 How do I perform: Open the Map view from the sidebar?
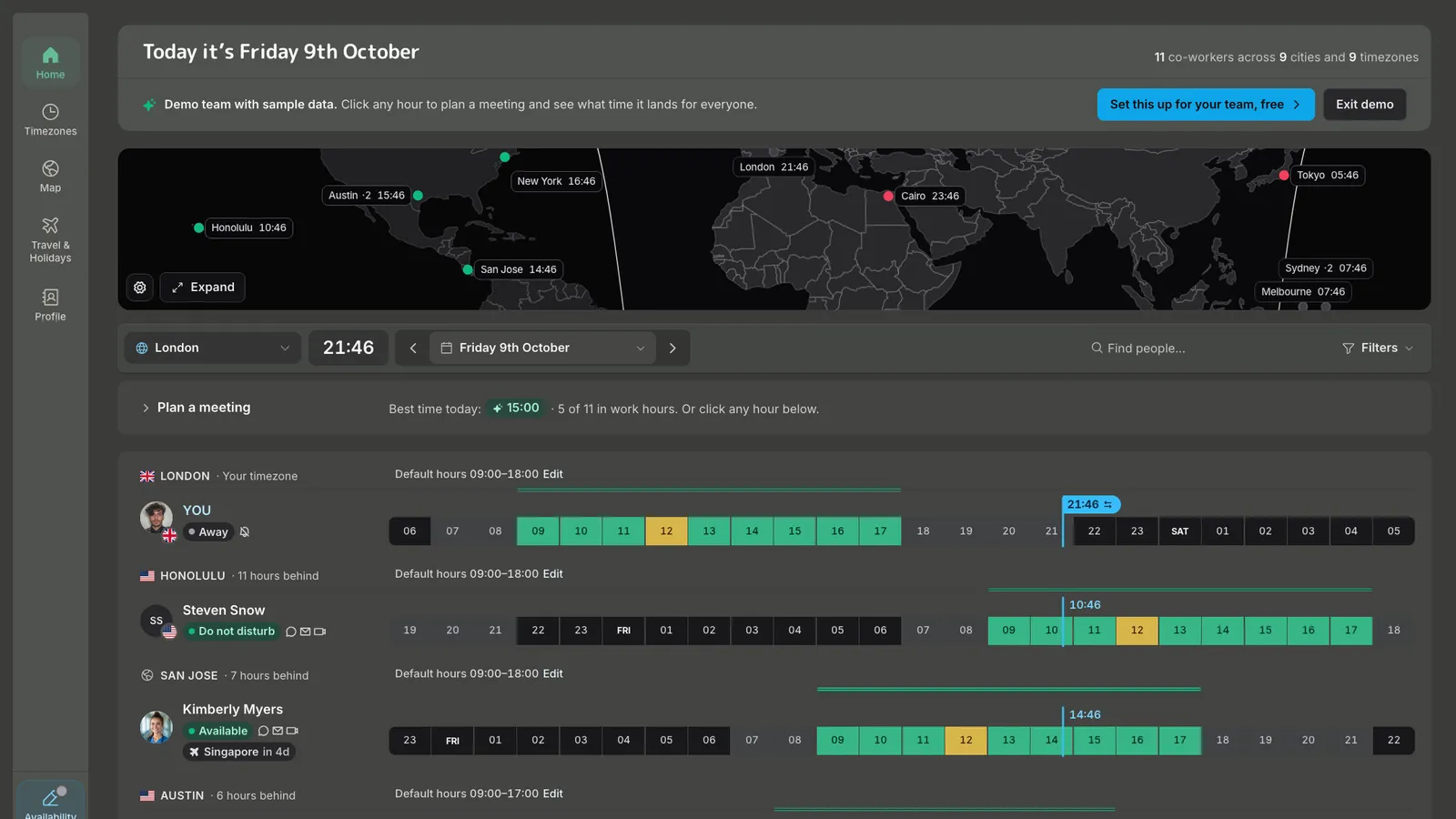coord(50,177)
